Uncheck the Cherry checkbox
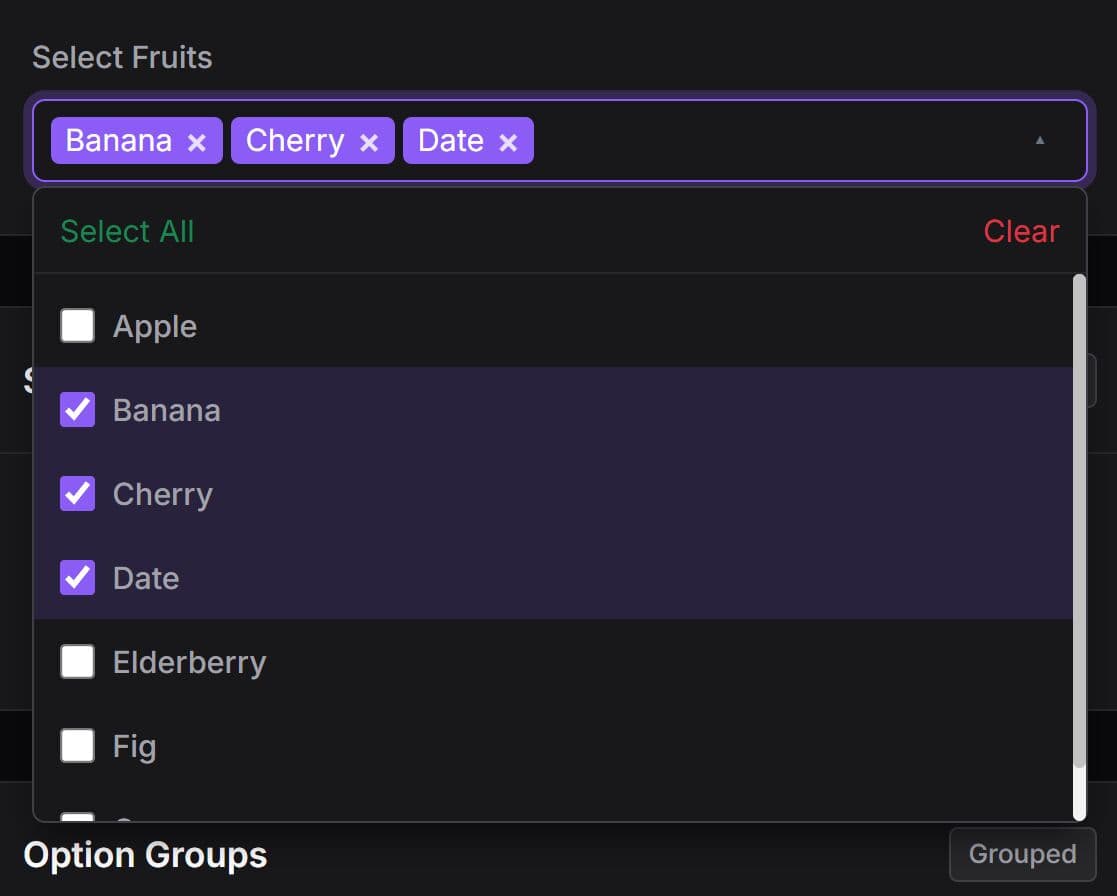 78,494
